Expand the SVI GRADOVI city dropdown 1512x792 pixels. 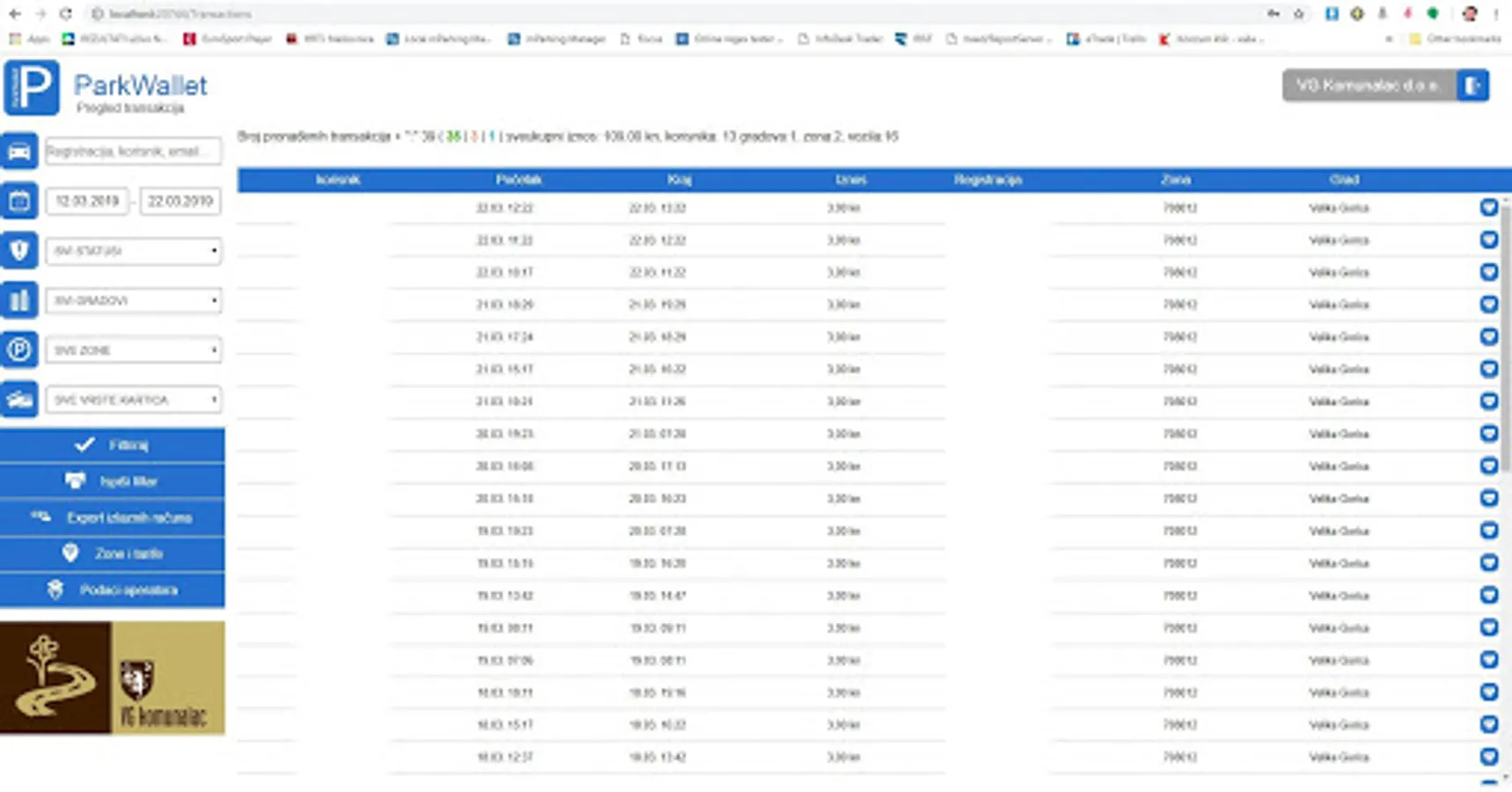[x=133, y=300]
